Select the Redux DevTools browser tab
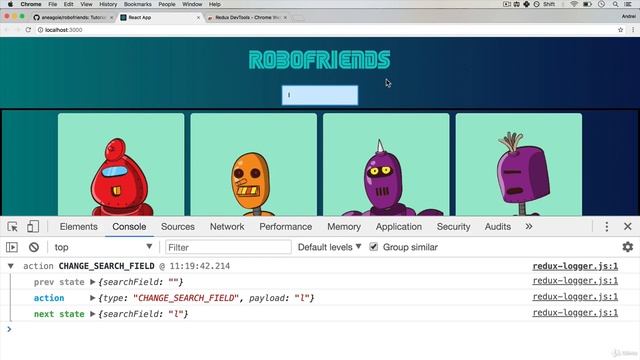640x360 pixels. (247, 18)
